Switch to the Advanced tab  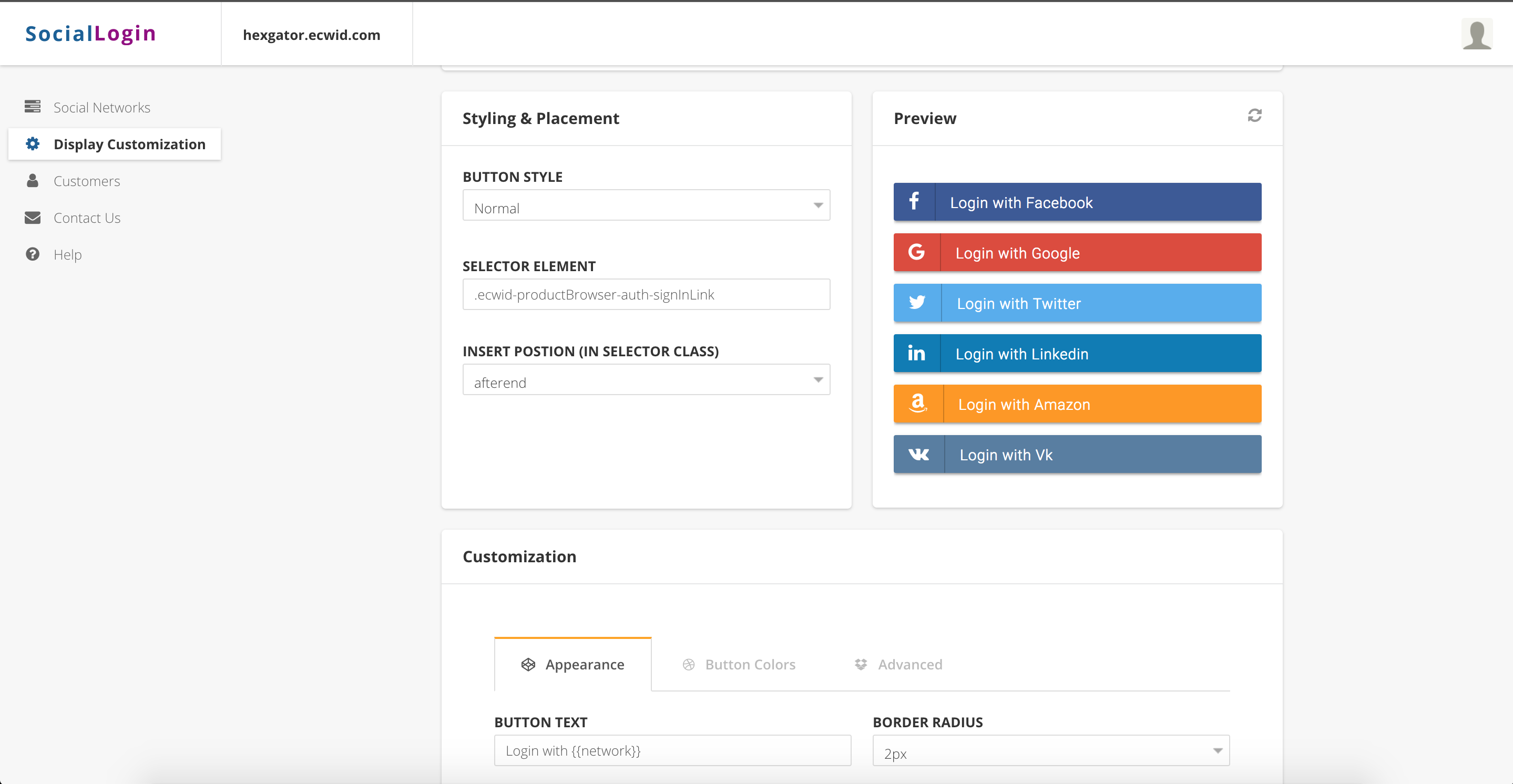click(898, 664)
